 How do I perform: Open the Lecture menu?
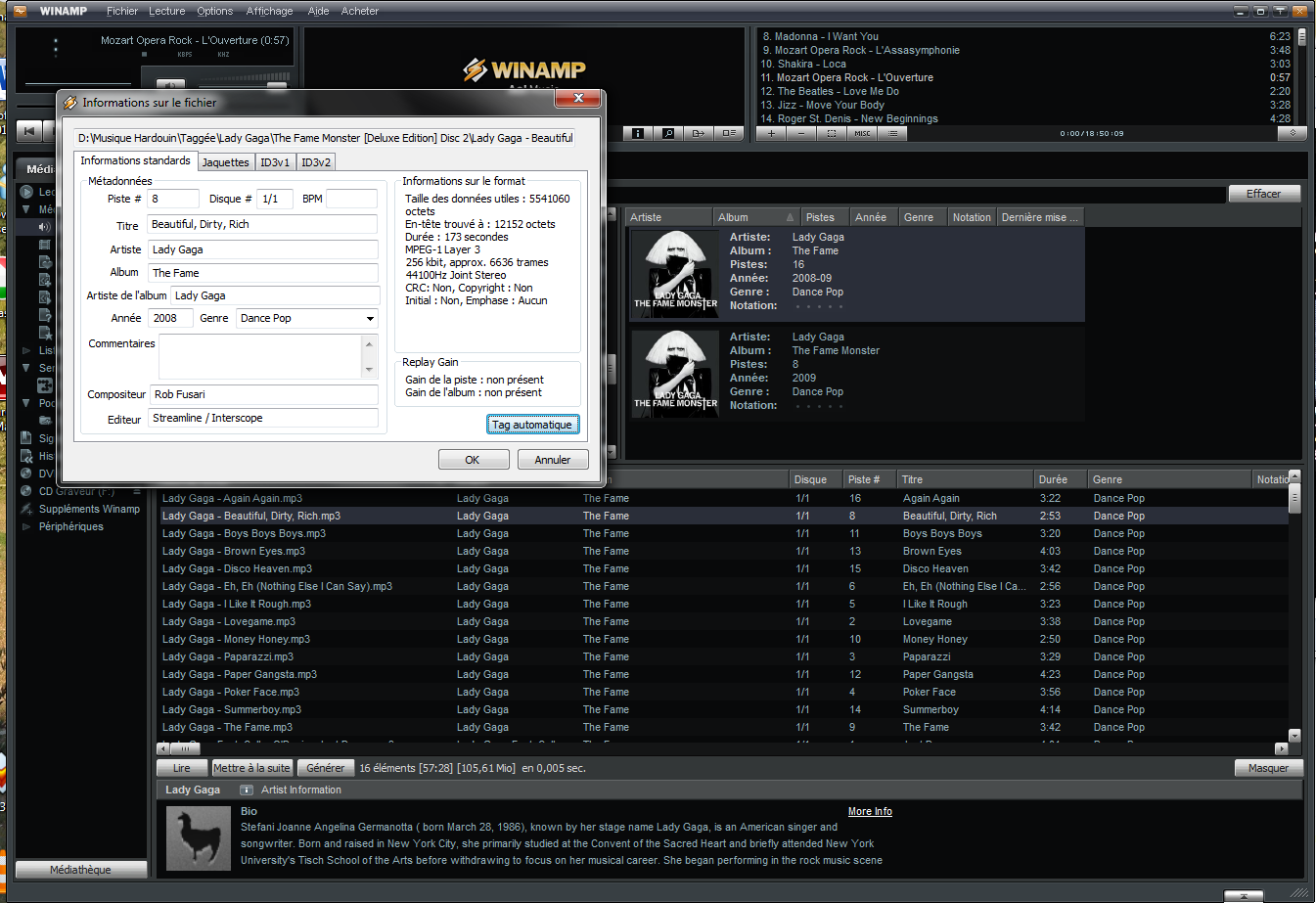[x=167, y=11]
